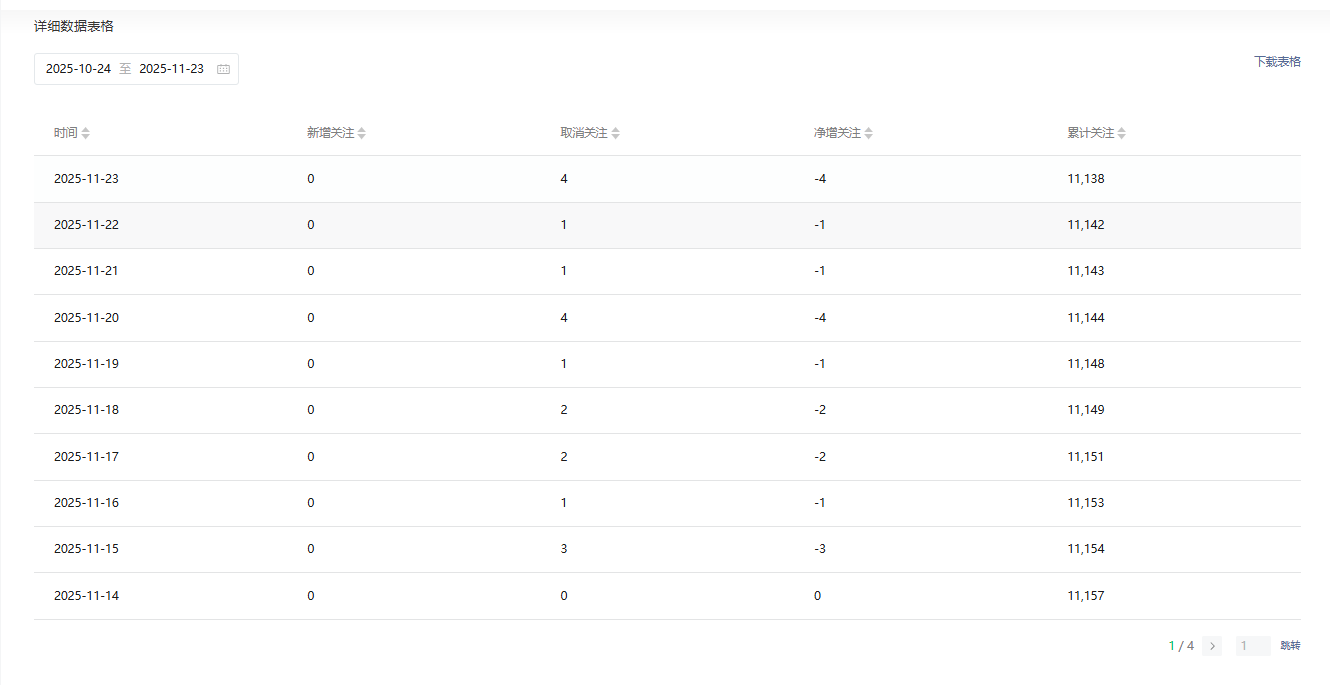
Task: Click 下载表格 to download table
Action: coord(1277,61)
